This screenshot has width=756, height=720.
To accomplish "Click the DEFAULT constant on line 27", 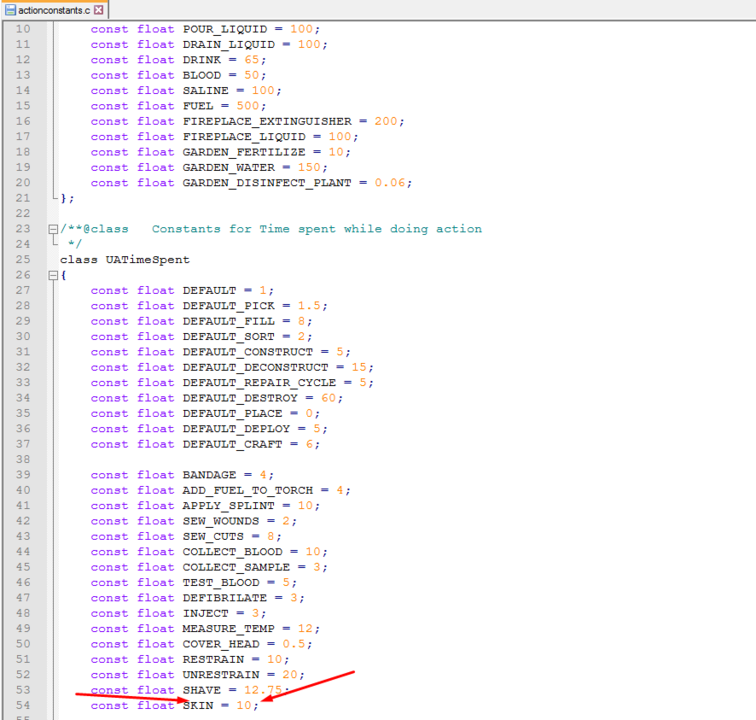I will click(209, 290).
